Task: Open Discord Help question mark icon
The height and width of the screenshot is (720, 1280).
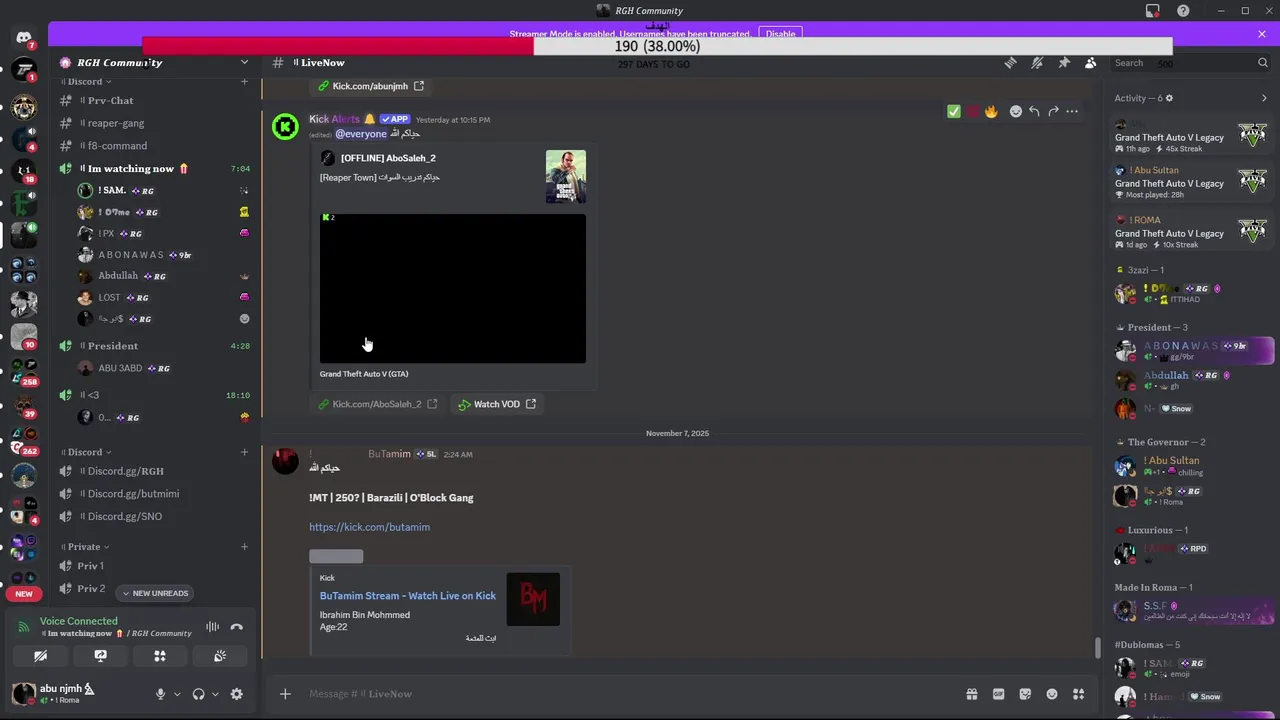Action: point(1184,11)
